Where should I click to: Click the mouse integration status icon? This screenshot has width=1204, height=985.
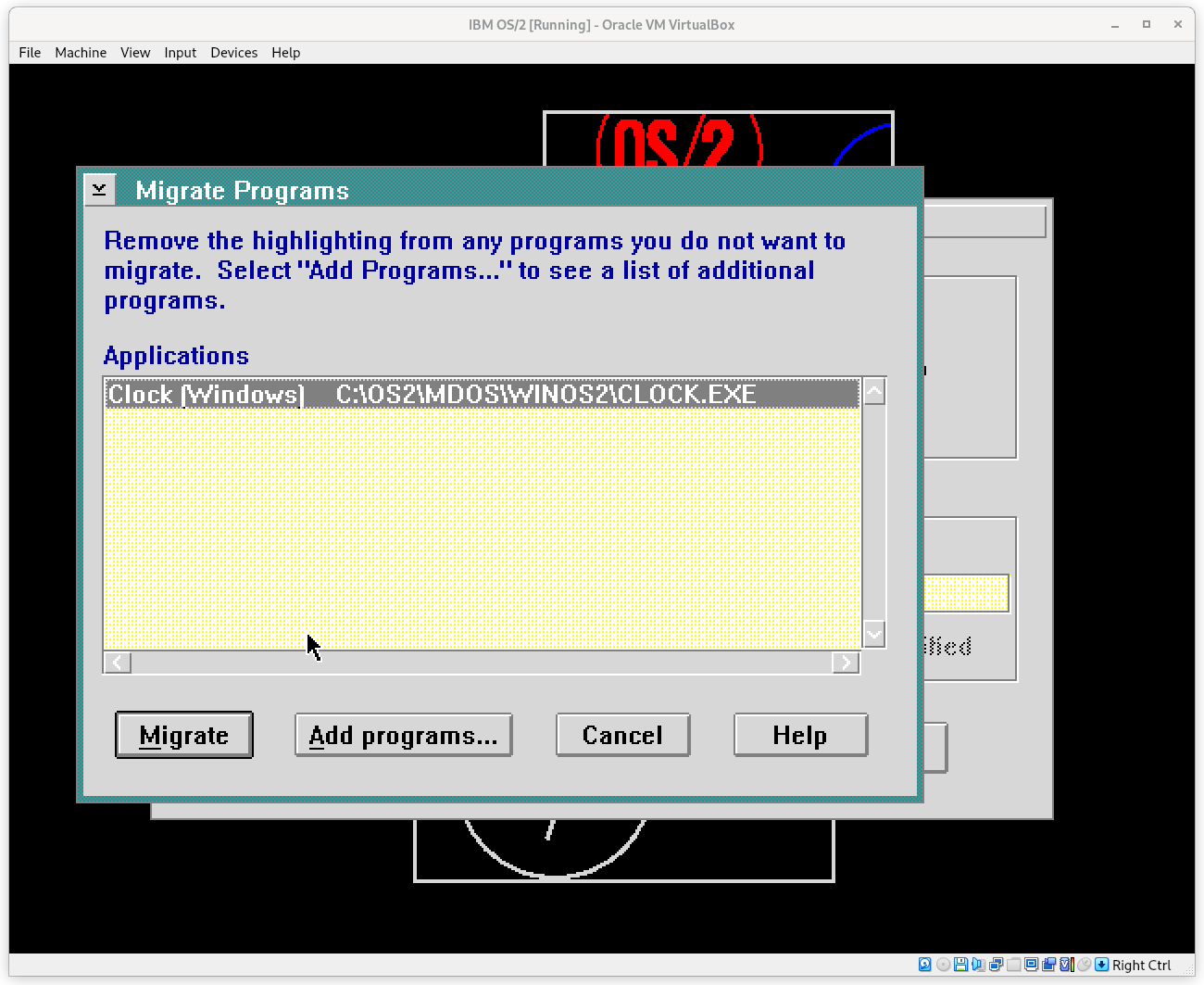[x=1084, y=965]
